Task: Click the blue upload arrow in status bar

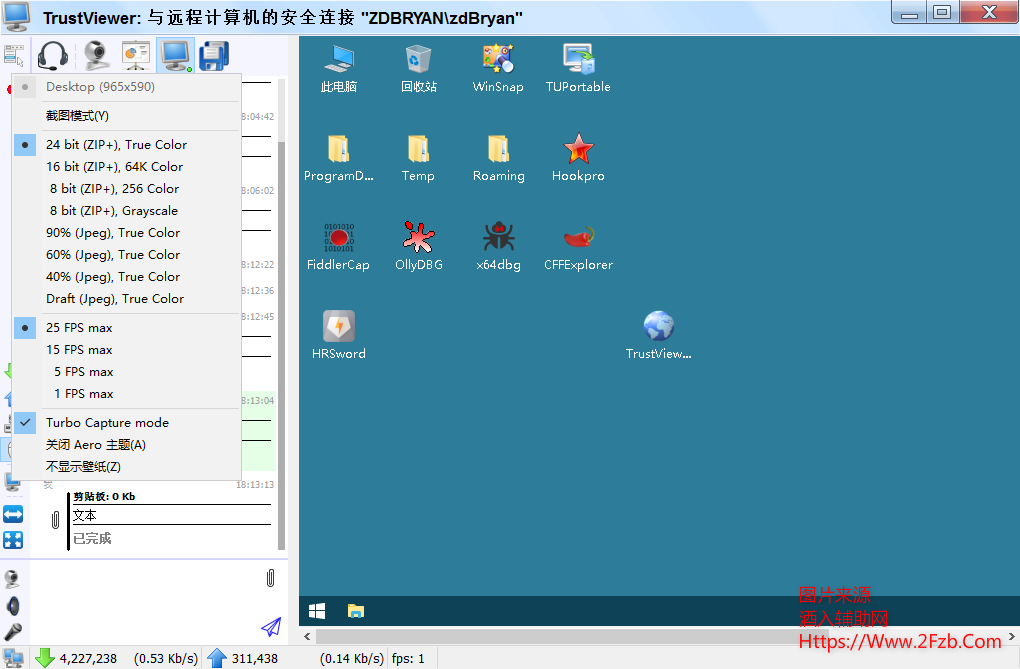Action: pos(217,658)
